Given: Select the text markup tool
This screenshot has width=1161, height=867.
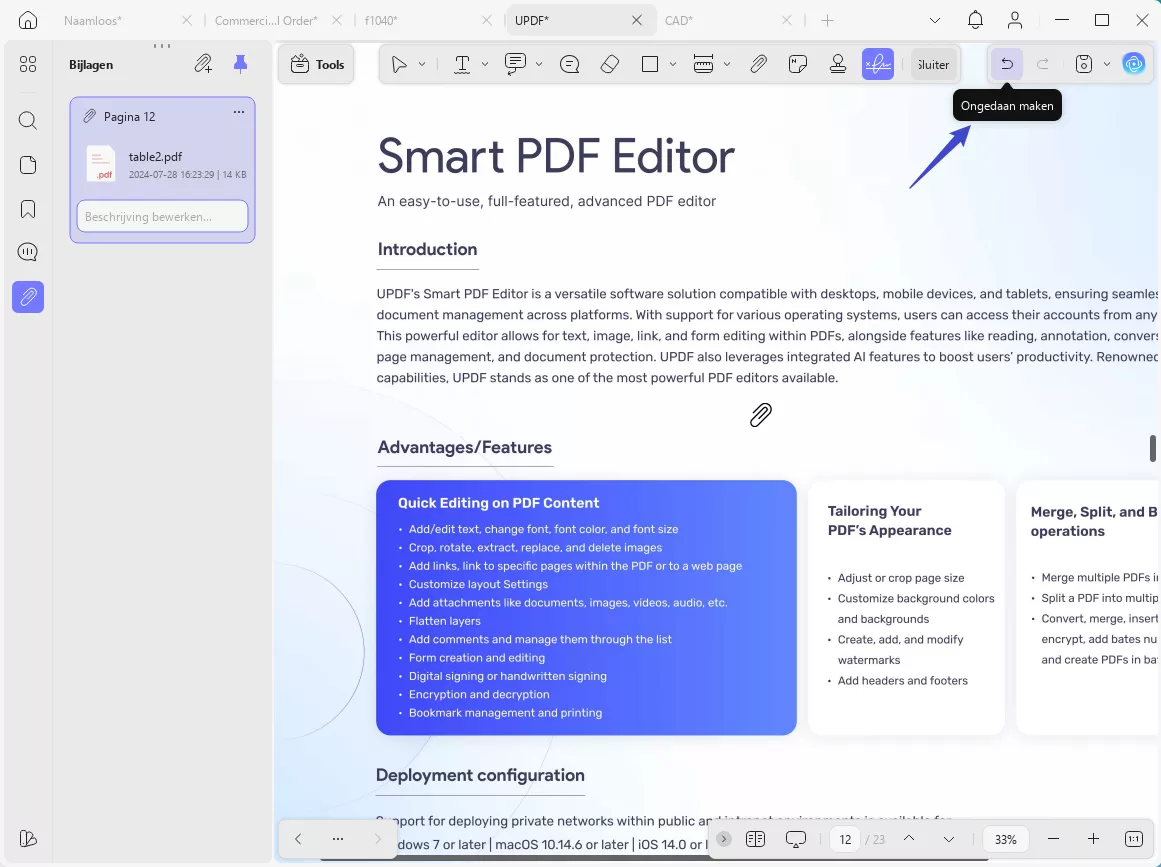Looking at the screenshot, I should [x=462, y=64].
